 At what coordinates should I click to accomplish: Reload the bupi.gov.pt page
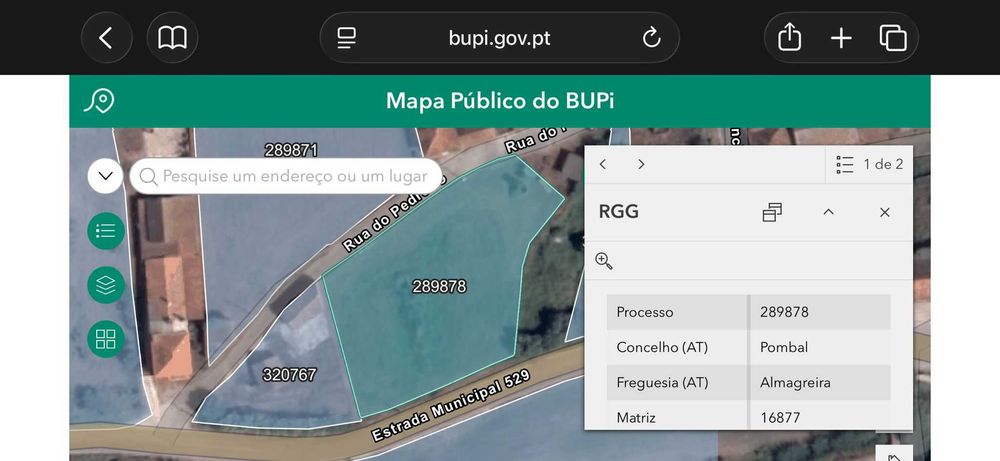(x=651, y=38)
